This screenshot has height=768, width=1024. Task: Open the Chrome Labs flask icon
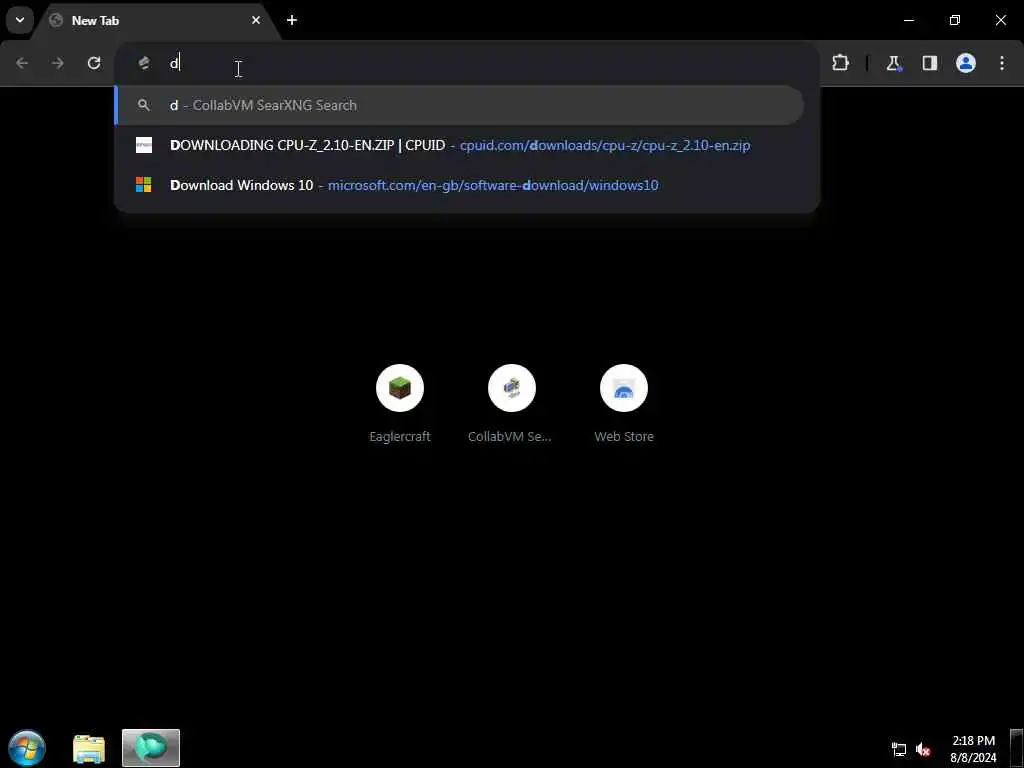[x=893, y=63]
